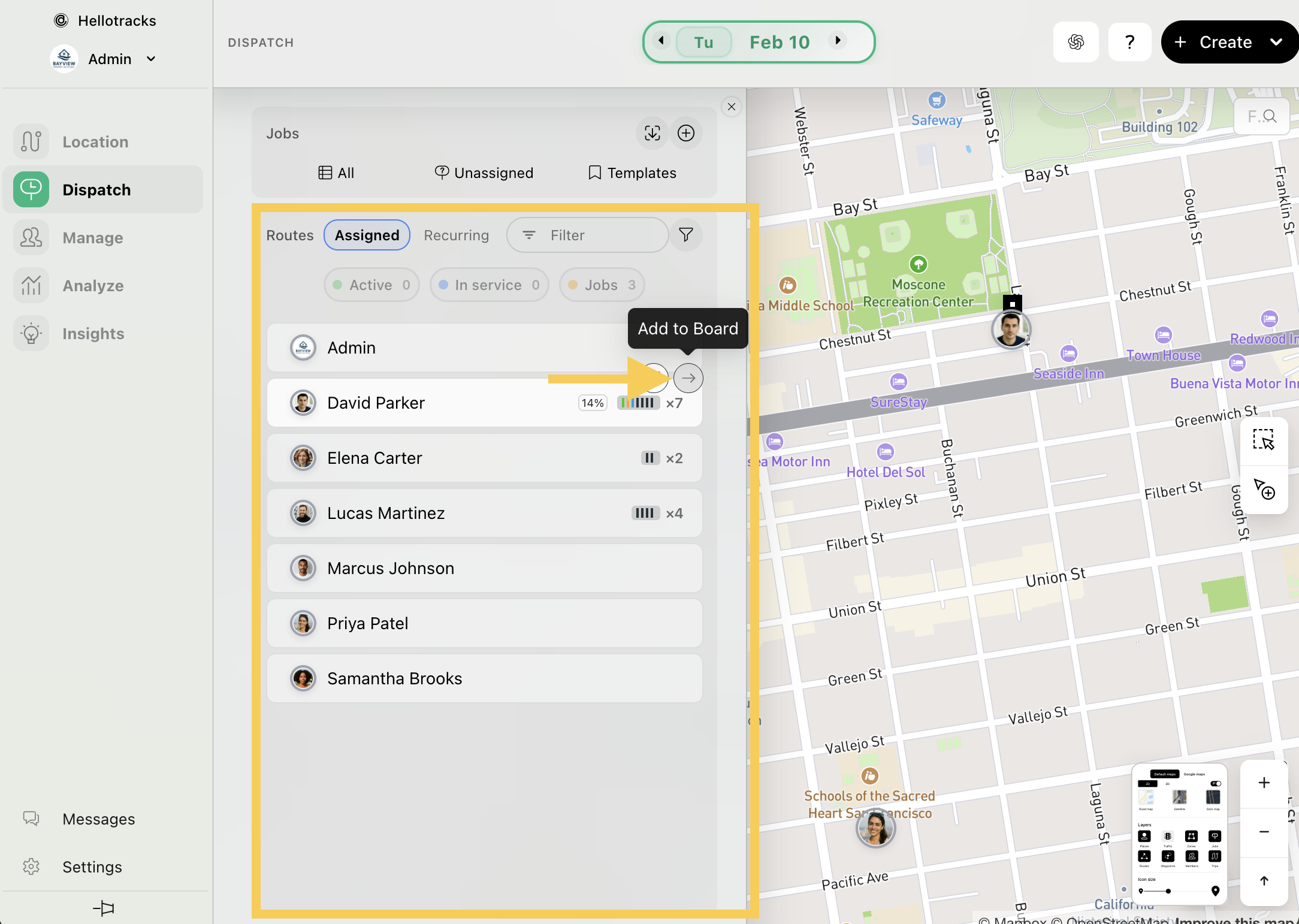The width and height of the screenshot is (1299, 924).
Task: Toggle the In service filter chip
Action: pyautogui.click(x=489, y=285)
